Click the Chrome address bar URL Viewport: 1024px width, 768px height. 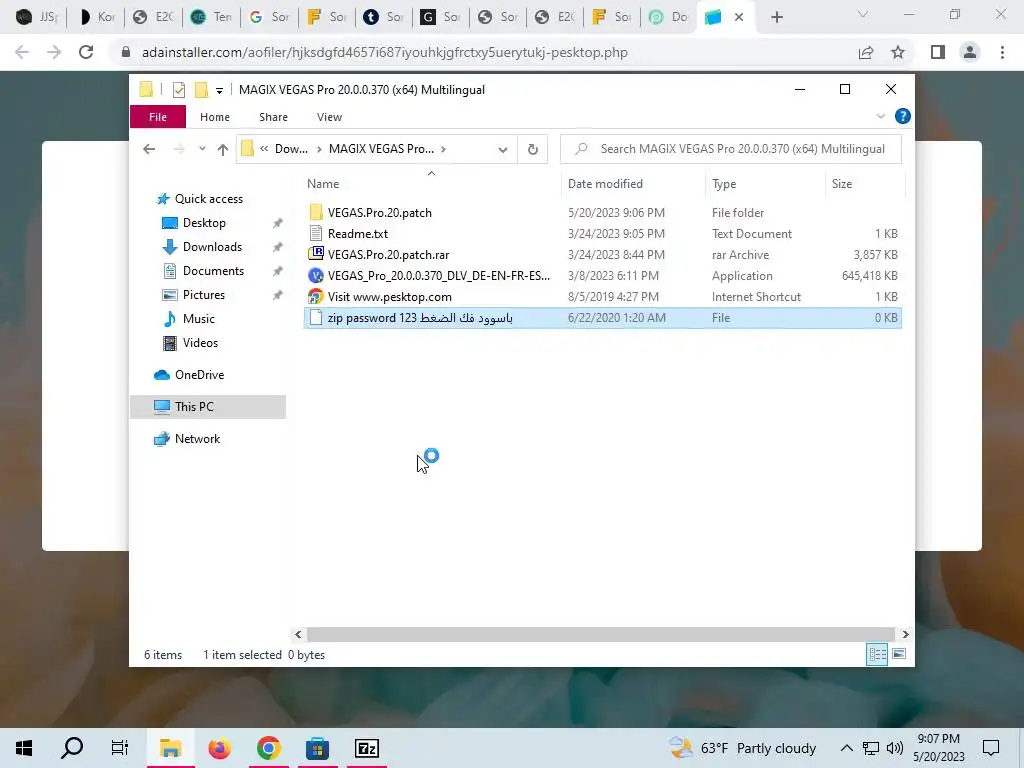pos(385,52)
